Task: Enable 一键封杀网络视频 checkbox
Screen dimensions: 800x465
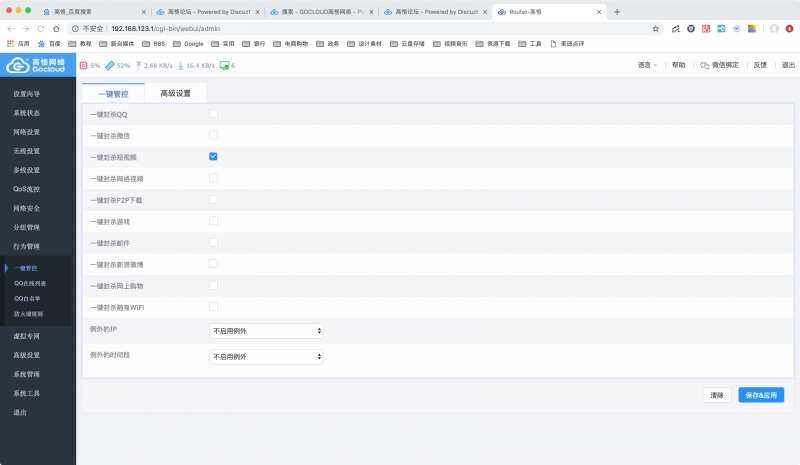Action: pos(213,178)
